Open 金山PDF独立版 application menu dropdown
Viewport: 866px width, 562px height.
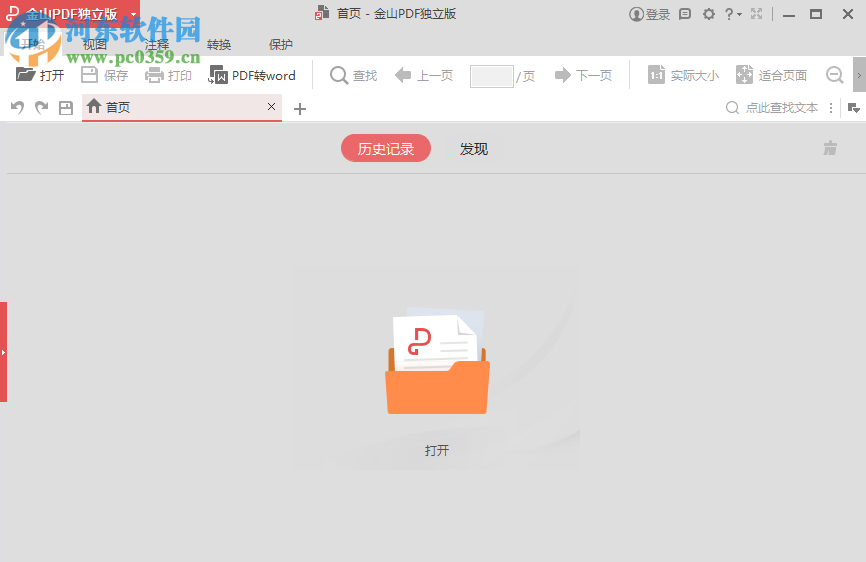pos(134,14)
